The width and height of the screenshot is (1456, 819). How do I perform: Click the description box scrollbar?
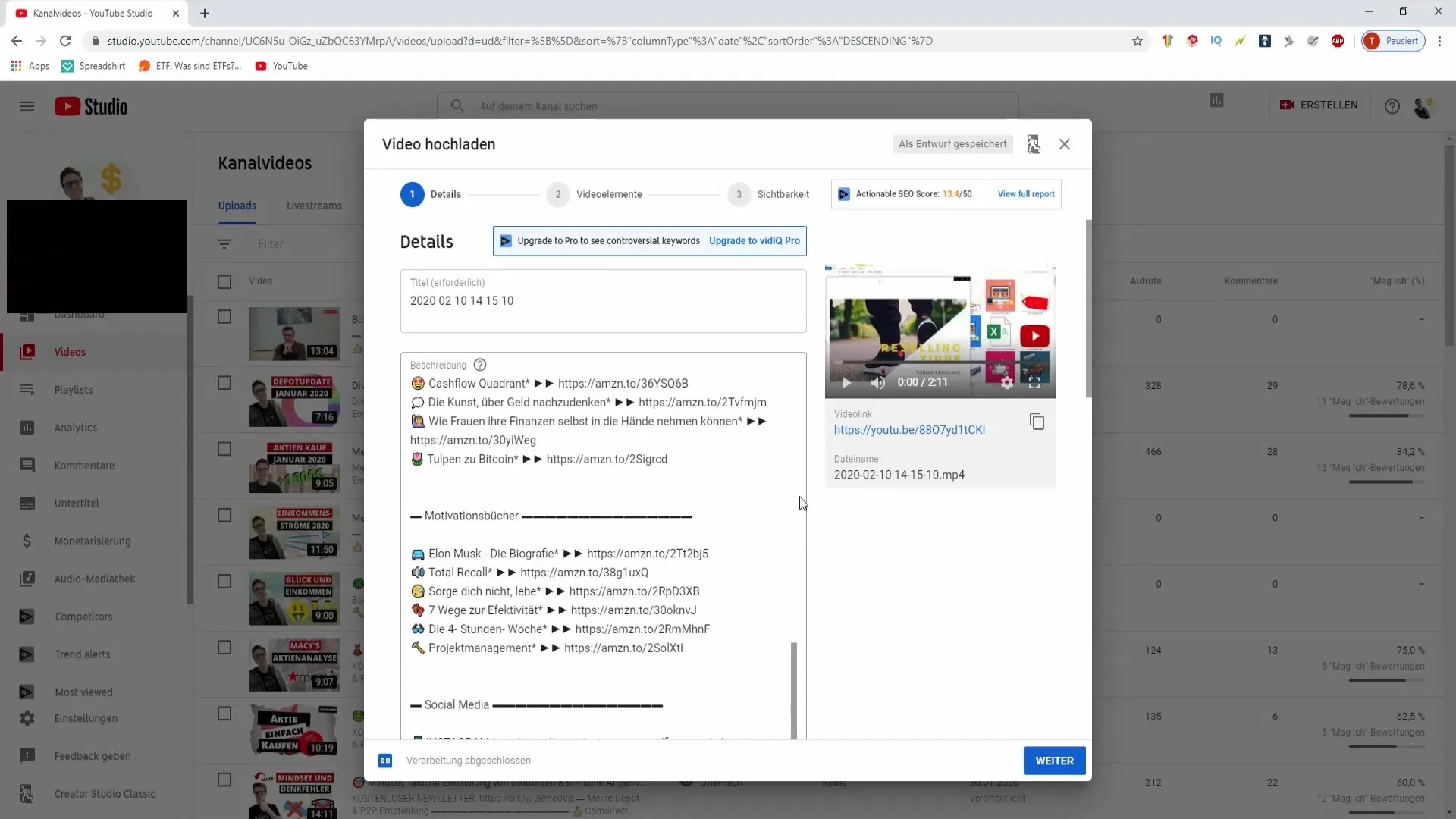click(x=794, y=690)
